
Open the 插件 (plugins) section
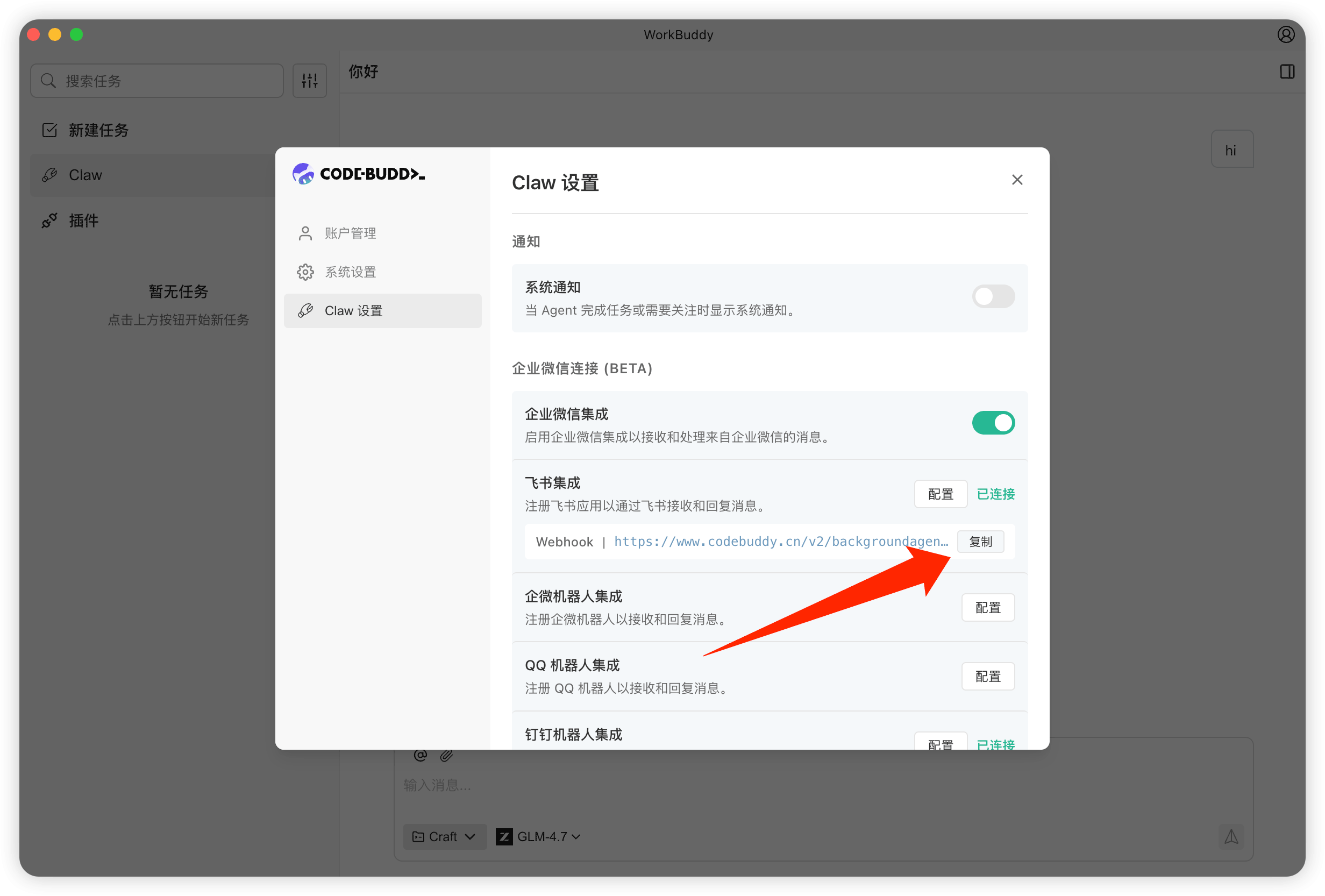[83, 220]
